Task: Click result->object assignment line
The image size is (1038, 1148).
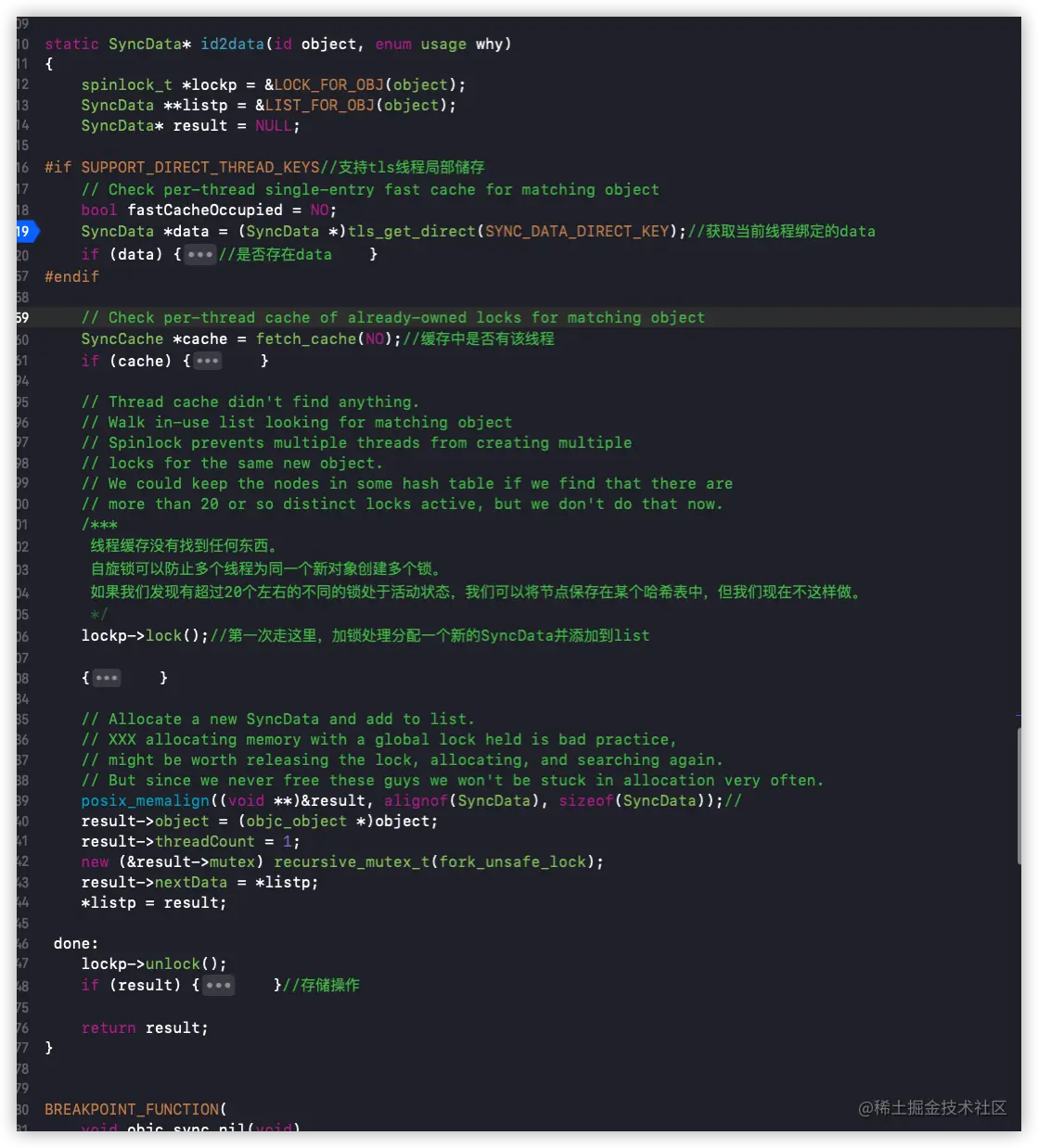Action: (x=260, y=821)
